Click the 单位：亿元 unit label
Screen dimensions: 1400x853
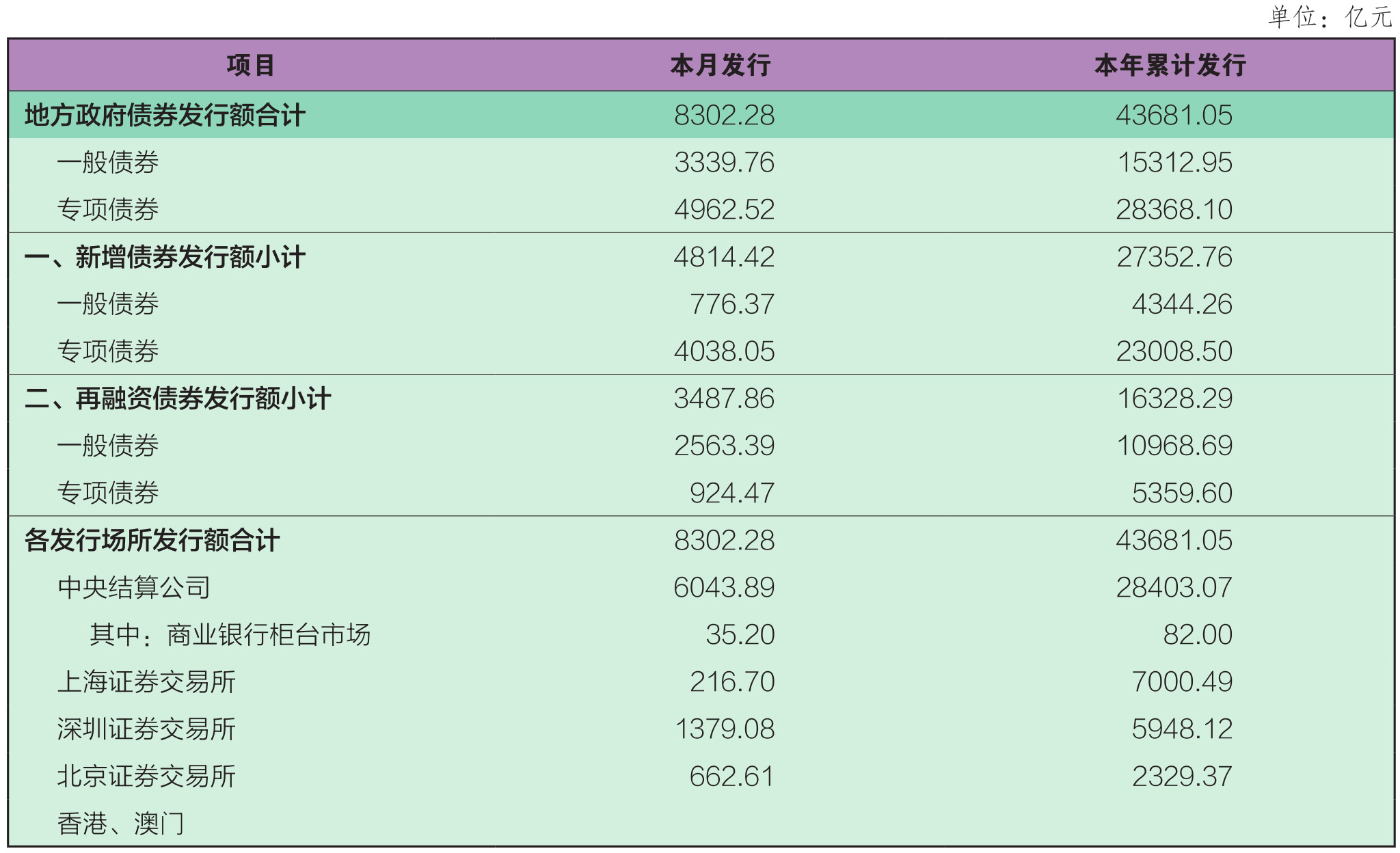1330,17
